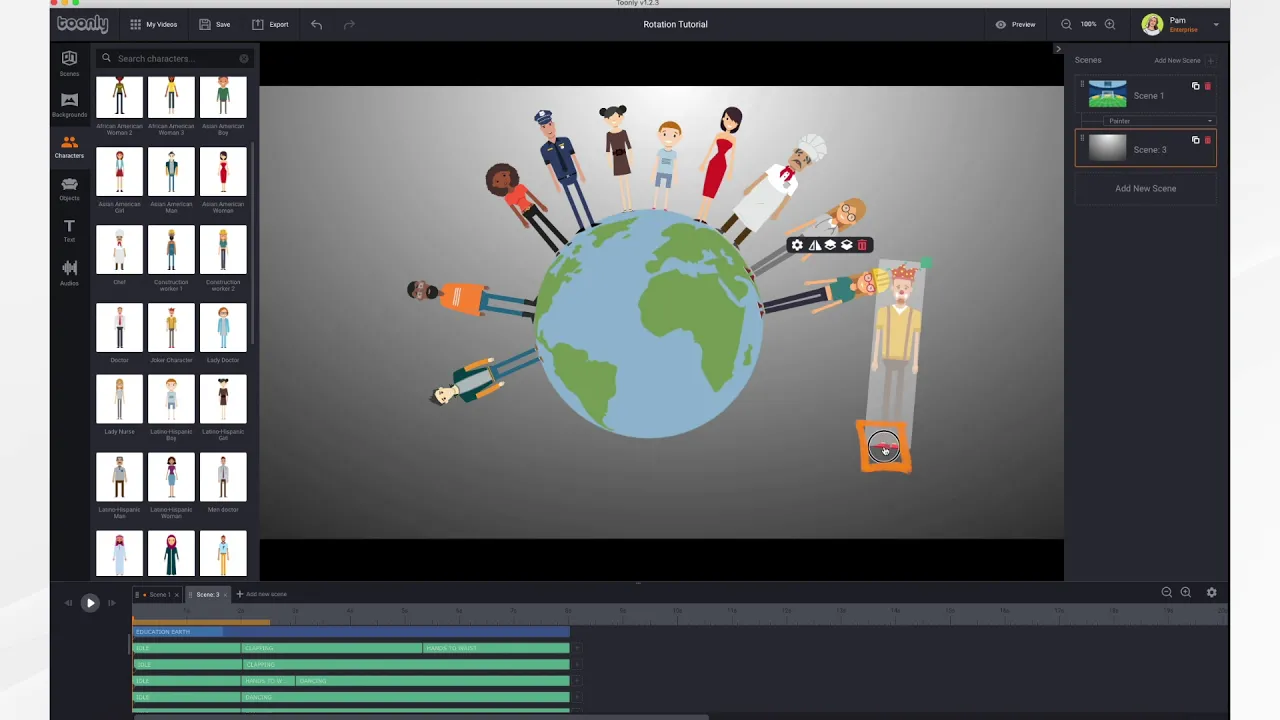Collapse the right Scenes panel with arrow
The image size is (1280, 720).
(x=1058, y=48)
